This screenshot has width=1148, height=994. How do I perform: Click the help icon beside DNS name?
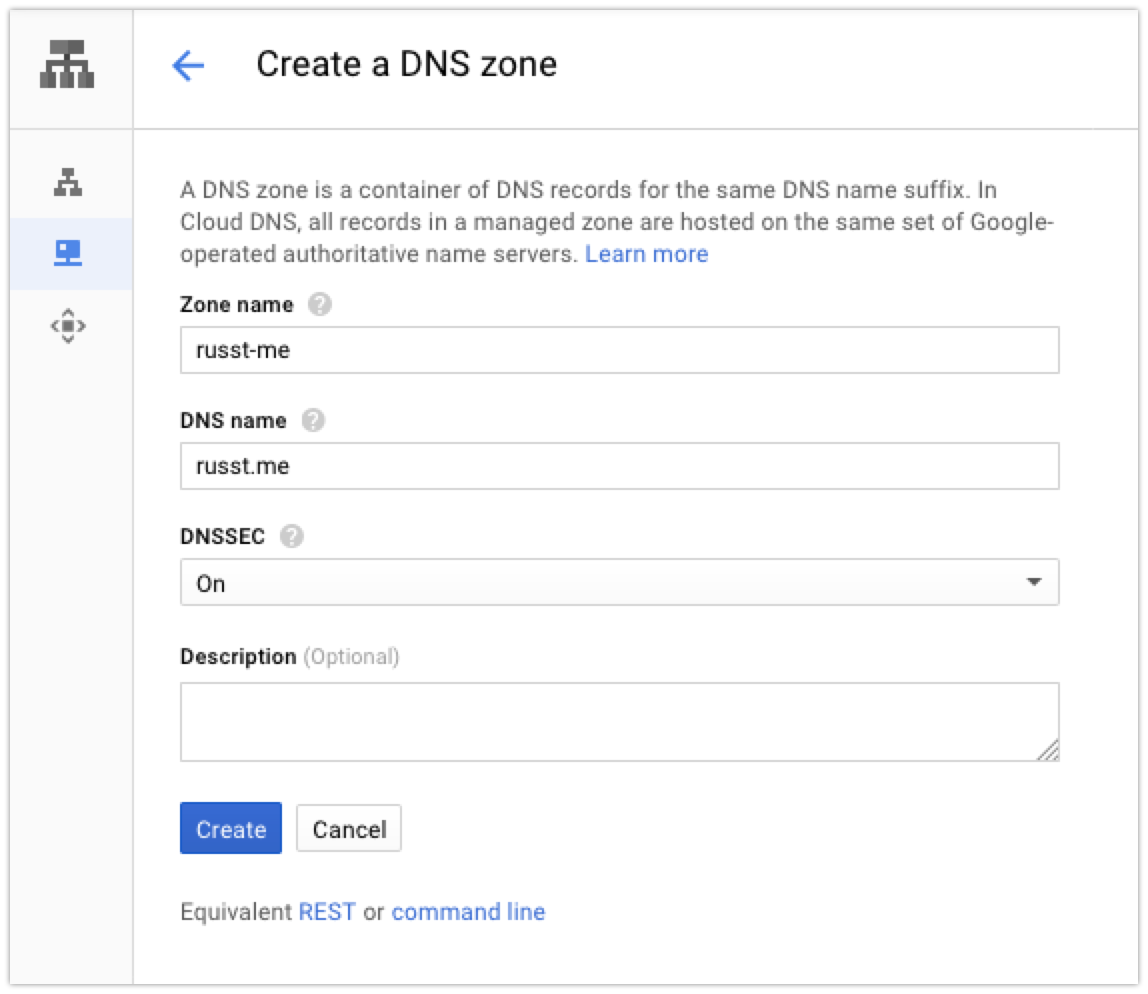click(313, 420)
